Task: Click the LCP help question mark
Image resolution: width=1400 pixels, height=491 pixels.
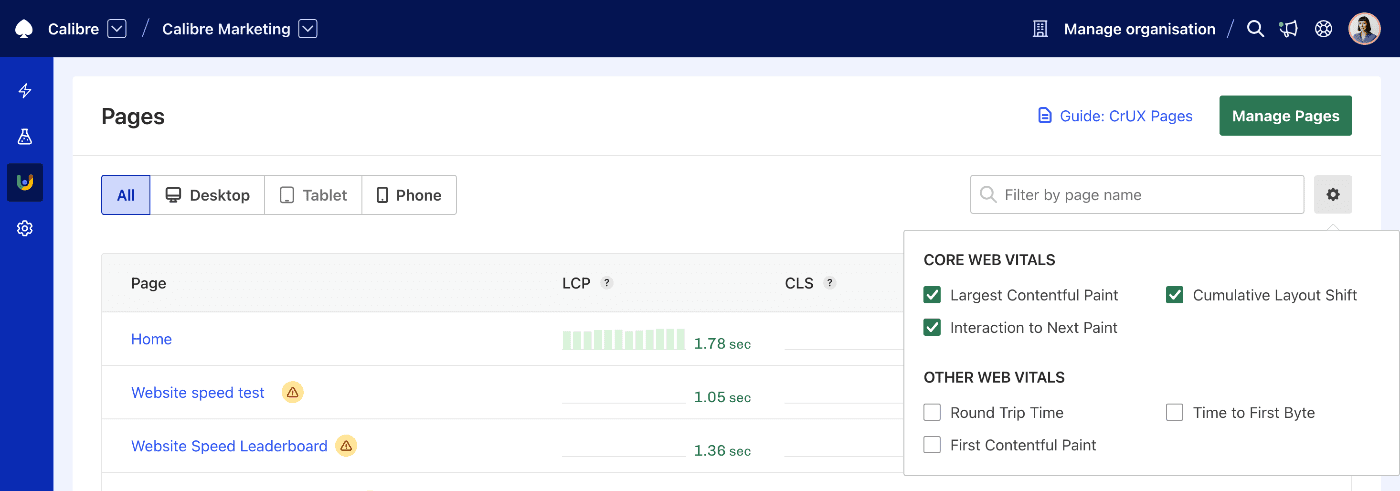Action: pyautogui.click(x=607, y=283)
